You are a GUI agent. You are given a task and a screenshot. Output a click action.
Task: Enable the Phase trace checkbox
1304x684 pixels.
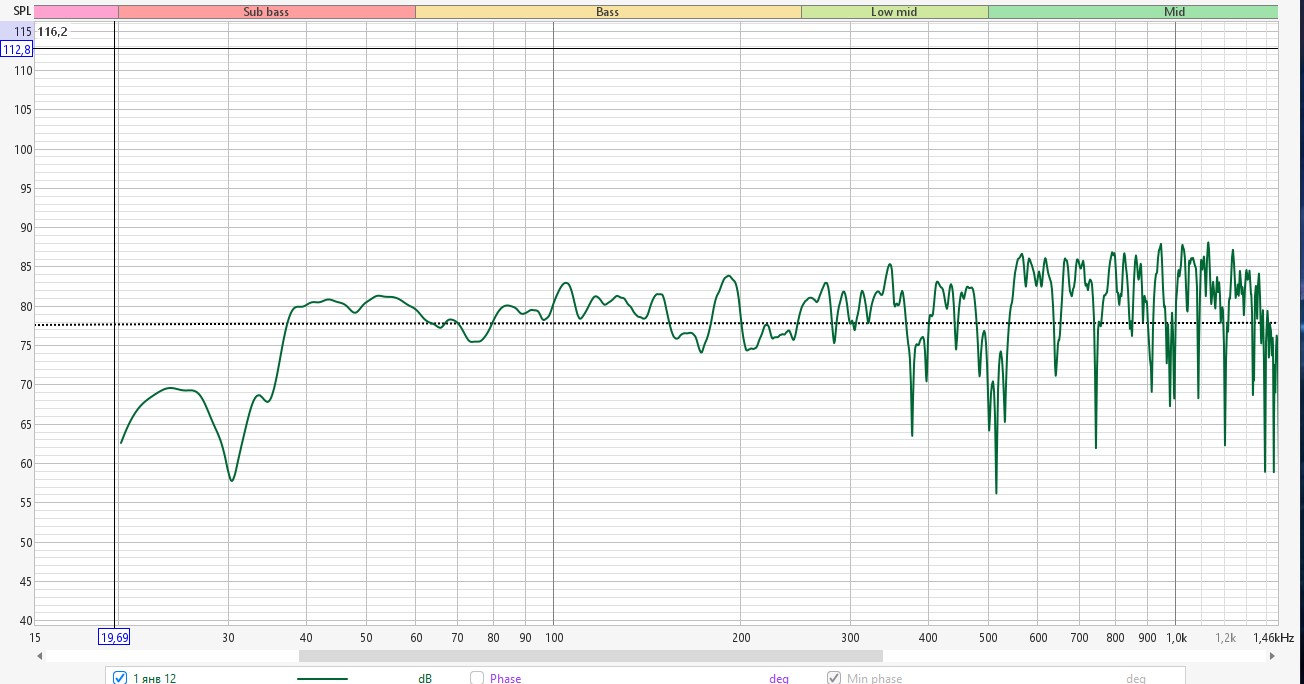(477, 678)
